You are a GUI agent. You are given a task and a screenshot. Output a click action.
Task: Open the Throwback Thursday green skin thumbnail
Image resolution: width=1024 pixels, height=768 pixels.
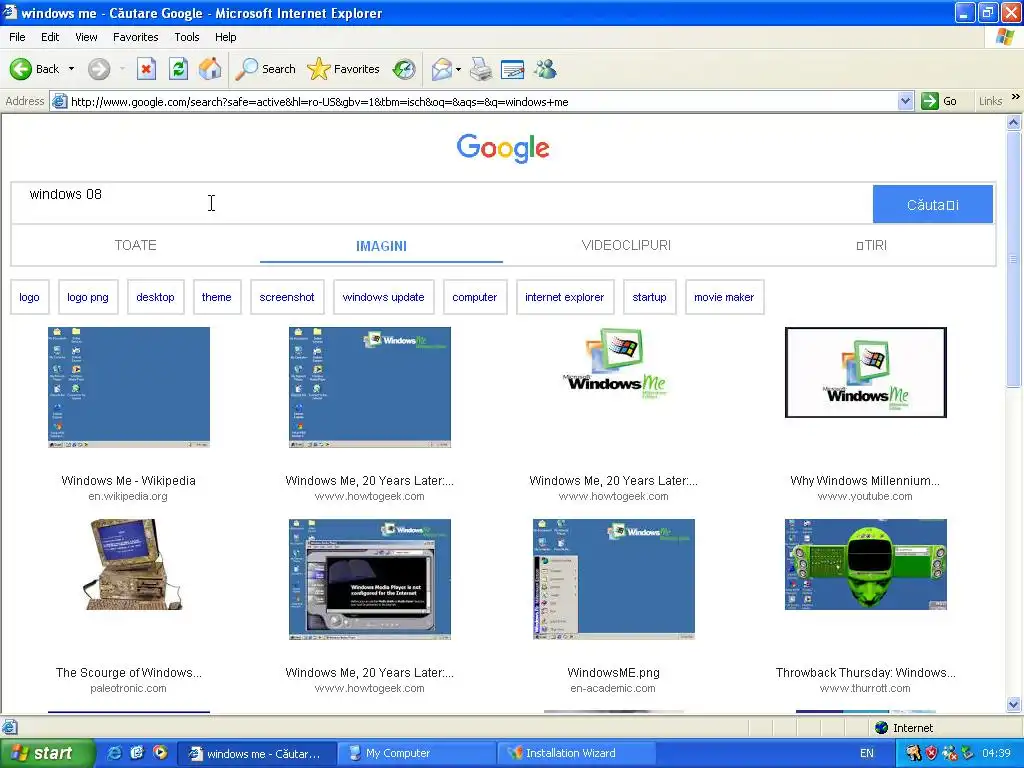pyautogui.click(x=865, y=564)
